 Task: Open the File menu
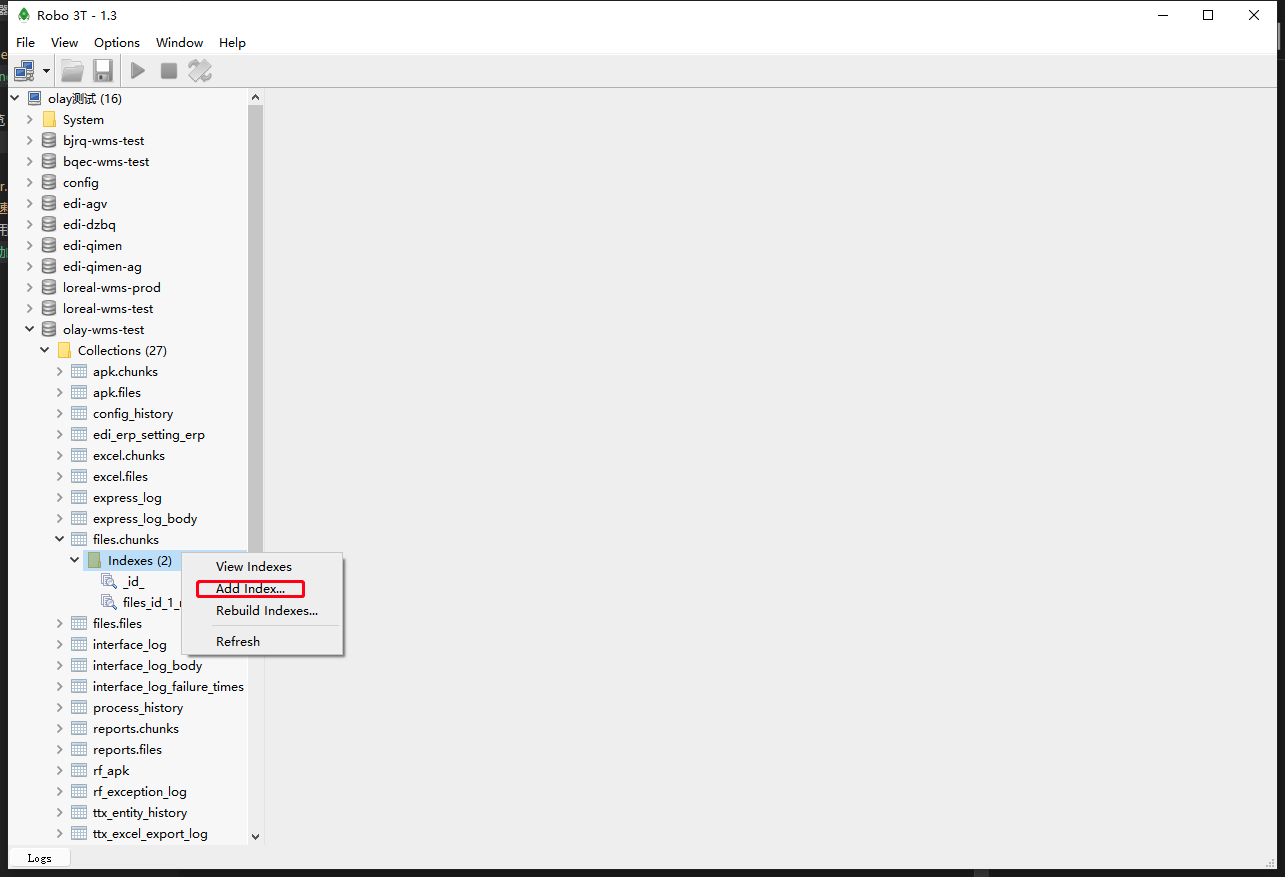(26, 43)
